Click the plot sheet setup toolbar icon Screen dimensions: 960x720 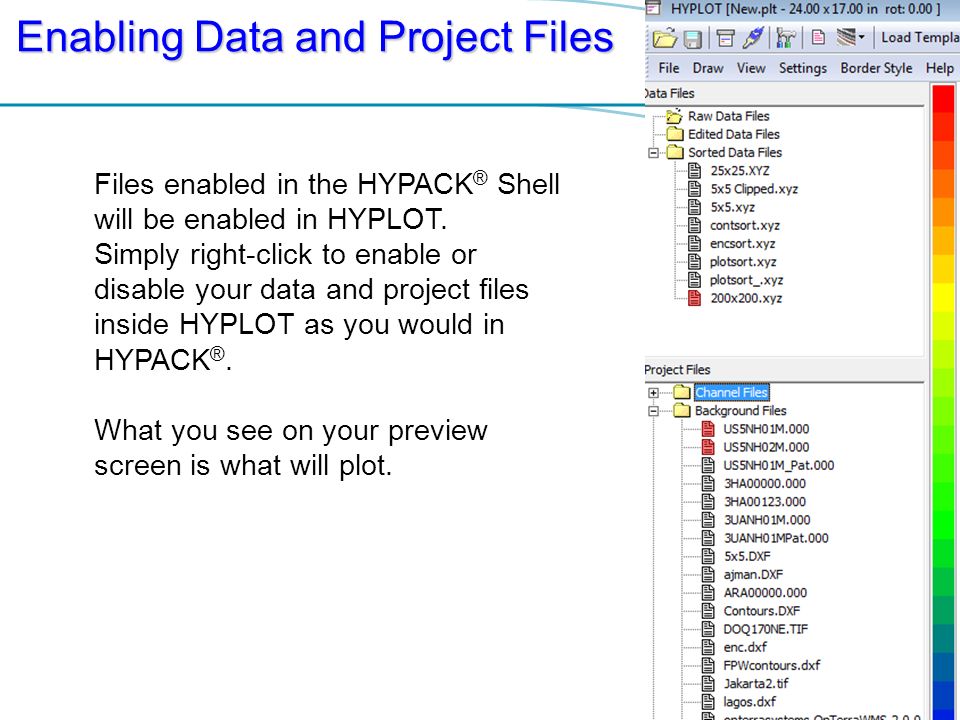click(x=726, y=39)
